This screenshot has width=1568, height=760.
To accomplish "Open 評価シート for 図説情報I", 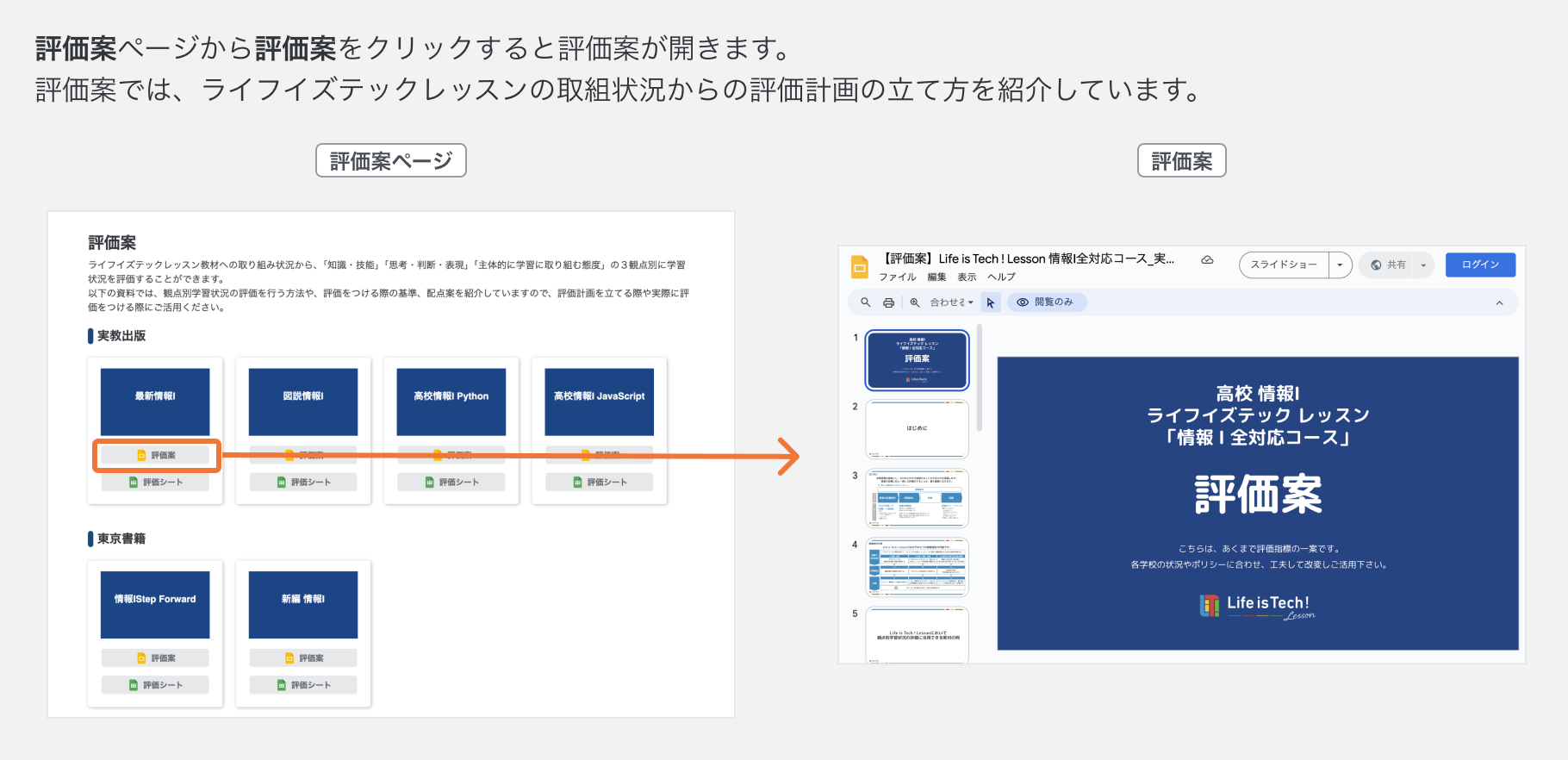I will [x=303, y=483].
